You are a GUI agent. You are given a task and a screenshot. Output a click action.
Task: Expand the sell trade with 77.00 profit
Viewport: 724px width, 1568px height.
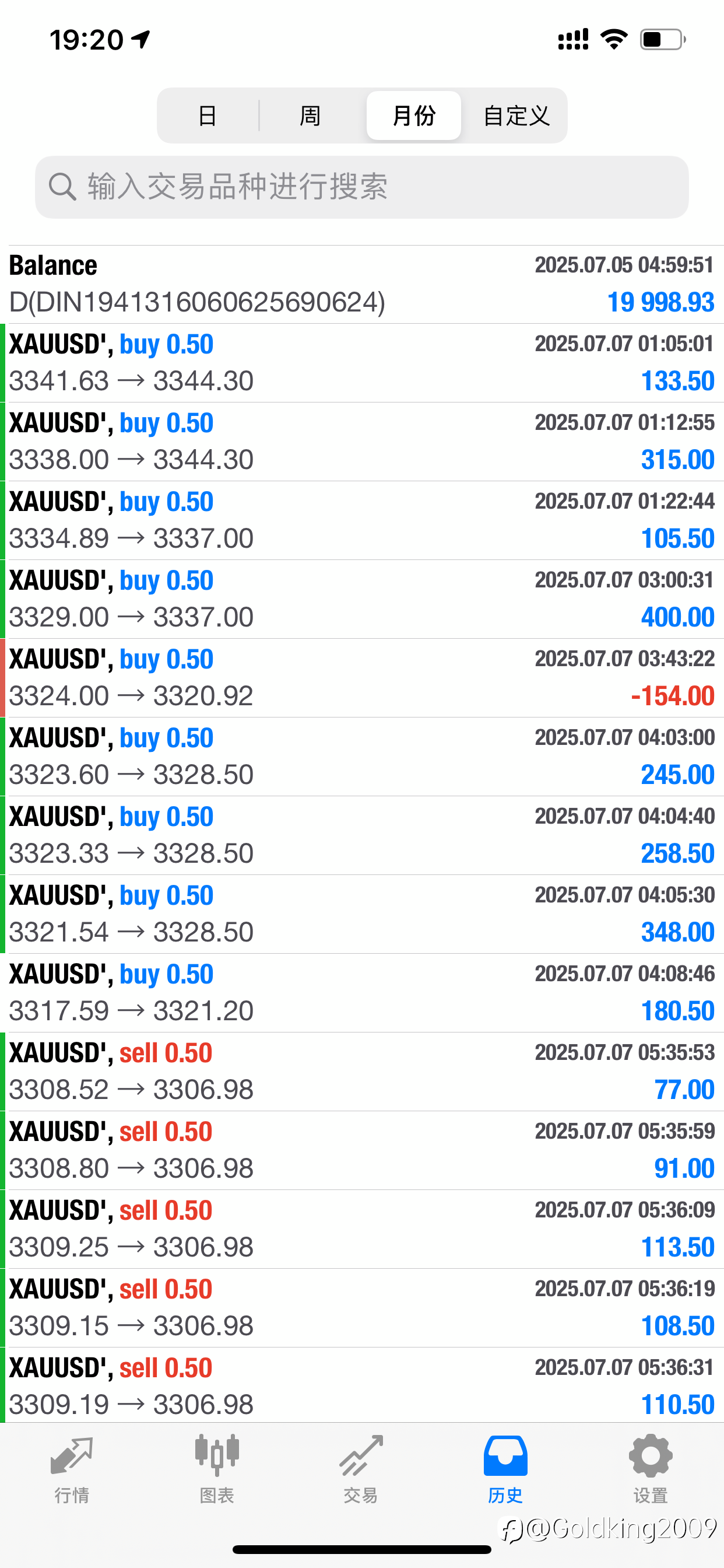tap(362, 1072)
